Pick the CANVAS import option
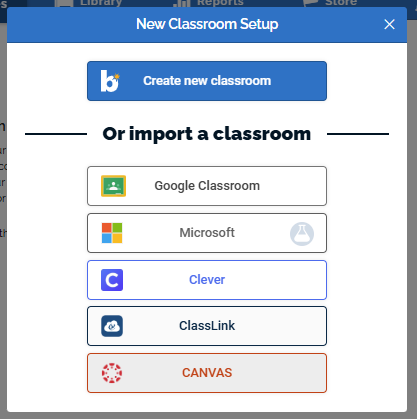417x419 pixels. pyautogui.click(x=207, y=373)
